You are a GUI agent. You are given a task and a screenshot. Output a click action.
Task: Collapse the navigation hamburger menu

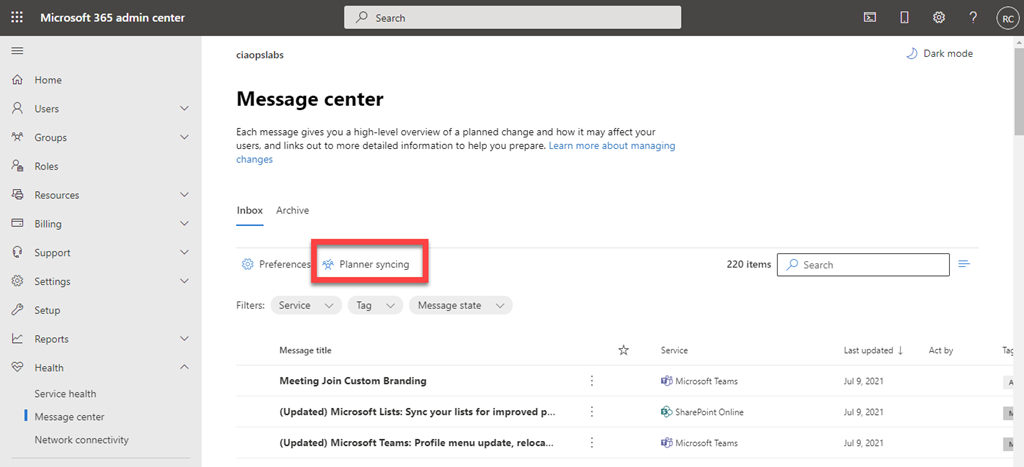click(17, 50)
